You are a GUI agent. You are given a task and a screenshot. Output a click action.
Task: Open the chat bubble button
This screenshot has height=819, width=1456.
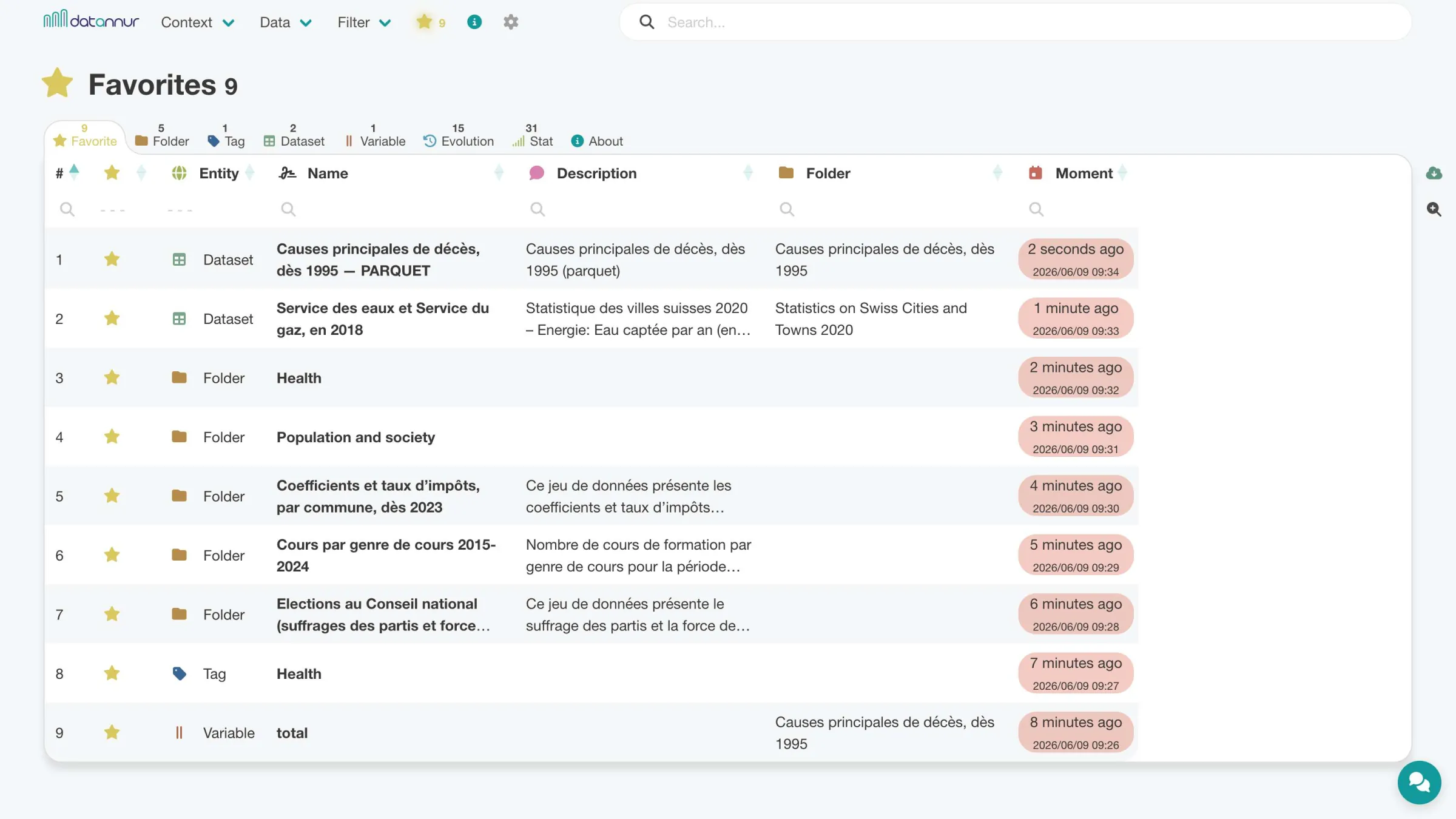click(x=1420, y=783)
